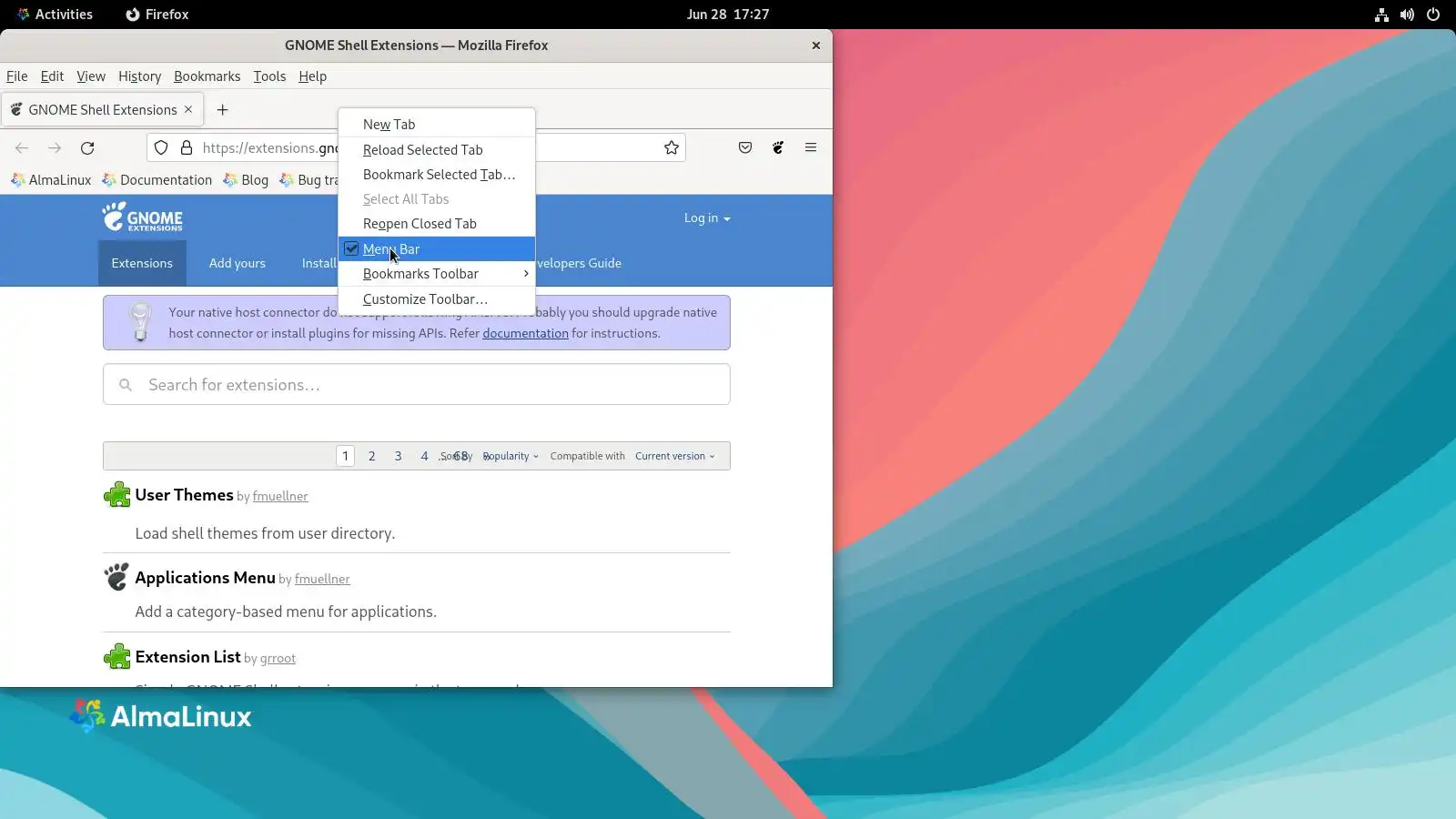Open the Blog bookmark

[x=247, y=180]
